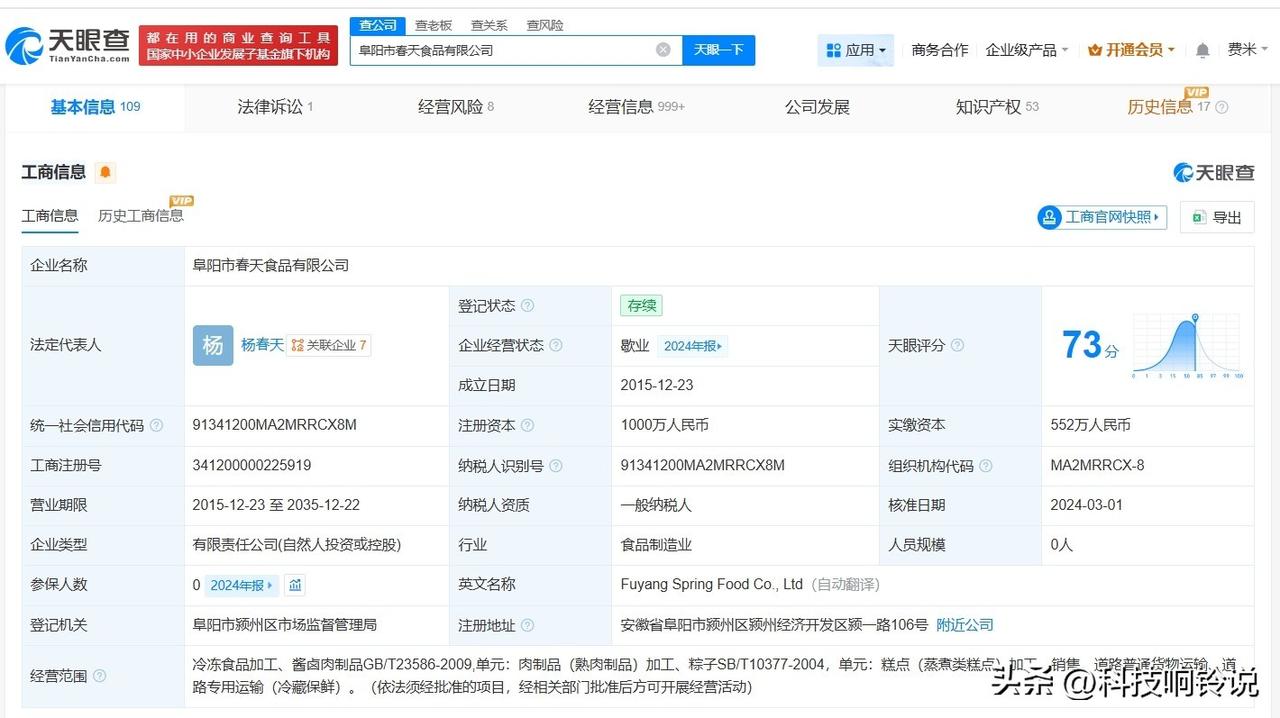This screenshot has height=718, width=1280.
Task: Expand the 企业级产品 dropdown
Action: pyautogui.click(x=1027, y=50)
